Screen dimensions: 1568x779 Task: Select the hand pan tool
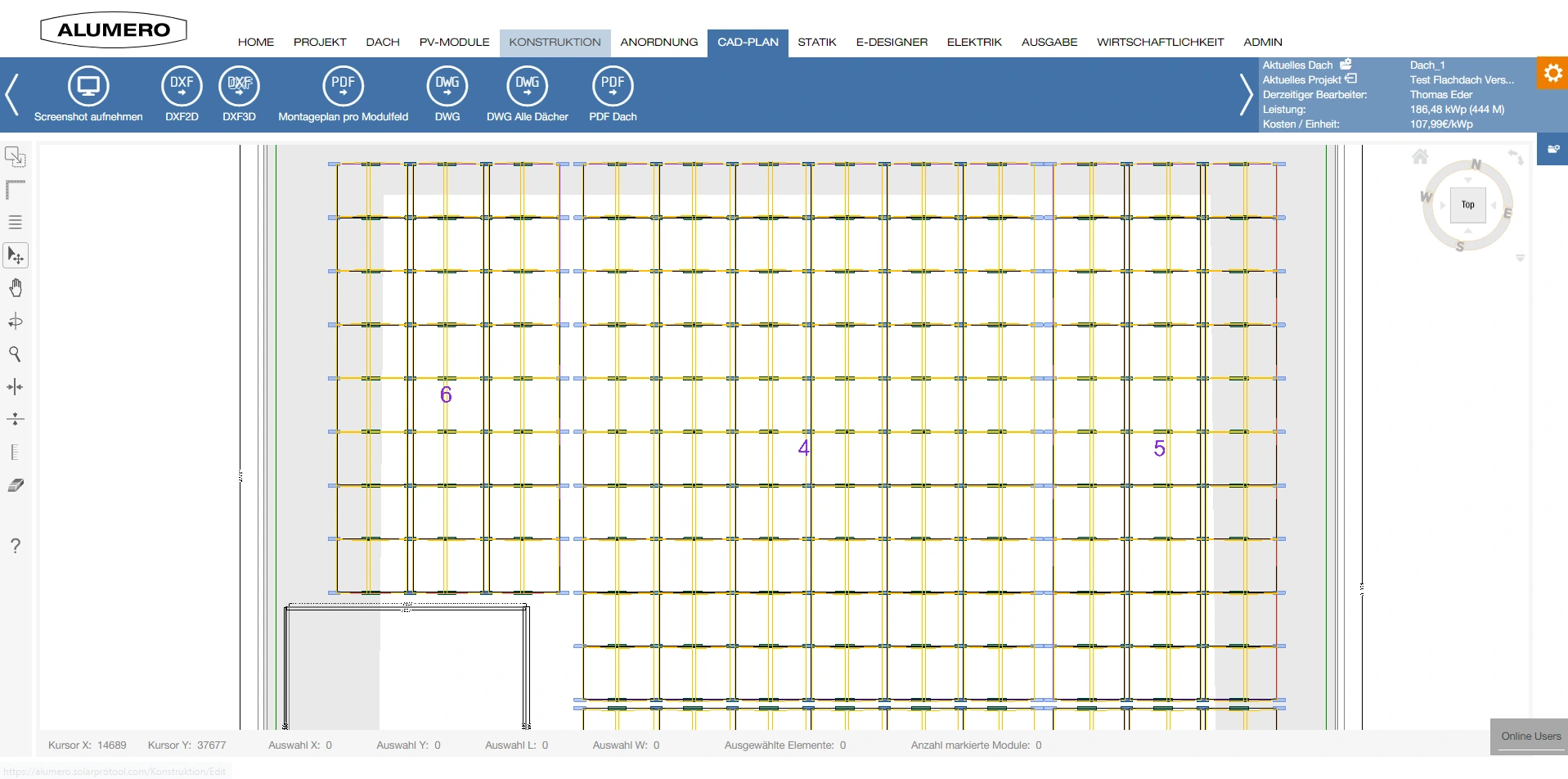16,288
